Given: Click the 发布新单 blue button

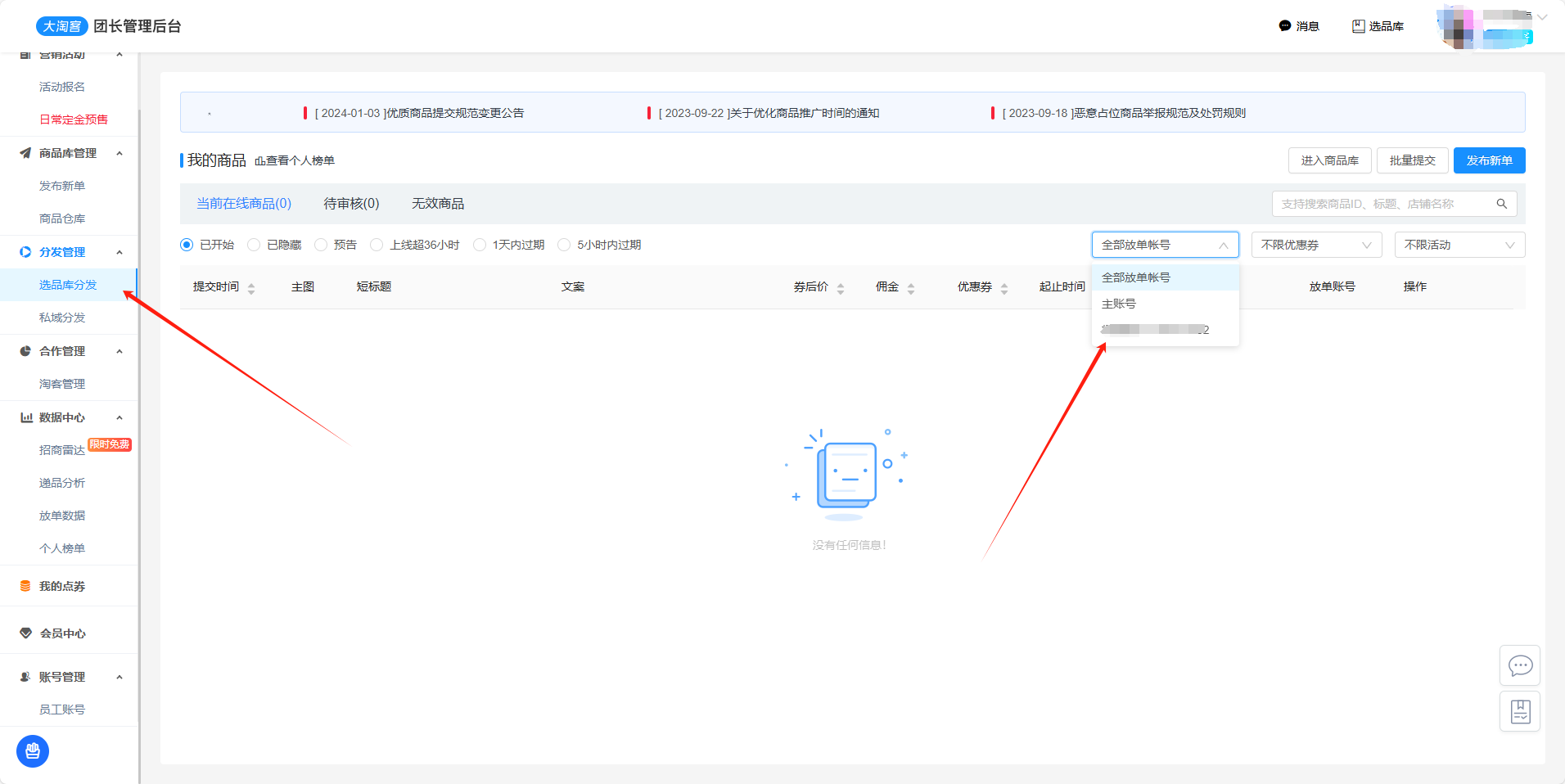Looking at the screenshot, I should 1488,160.
